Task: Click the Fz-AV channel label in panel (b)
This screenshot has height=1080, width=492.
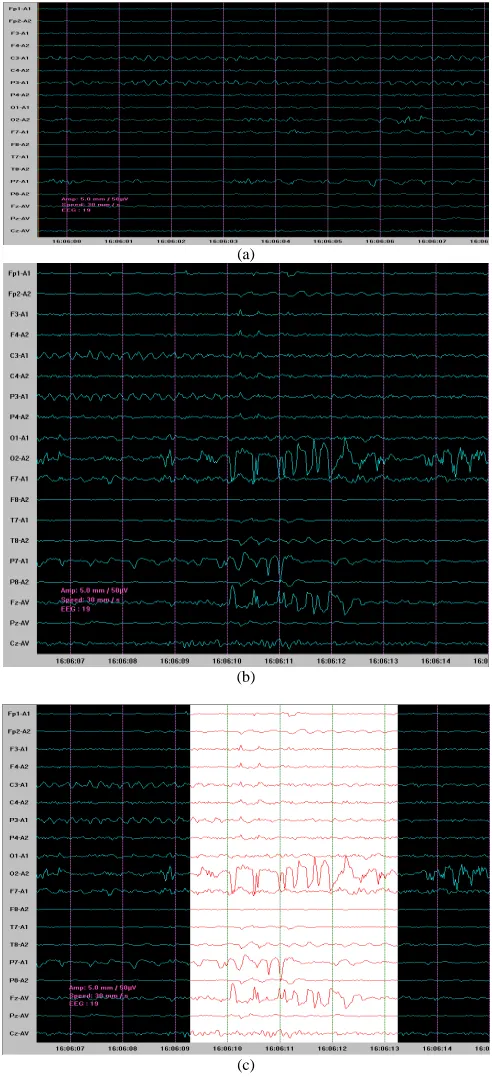Action: pyautogui.click(x=19, y=602)
